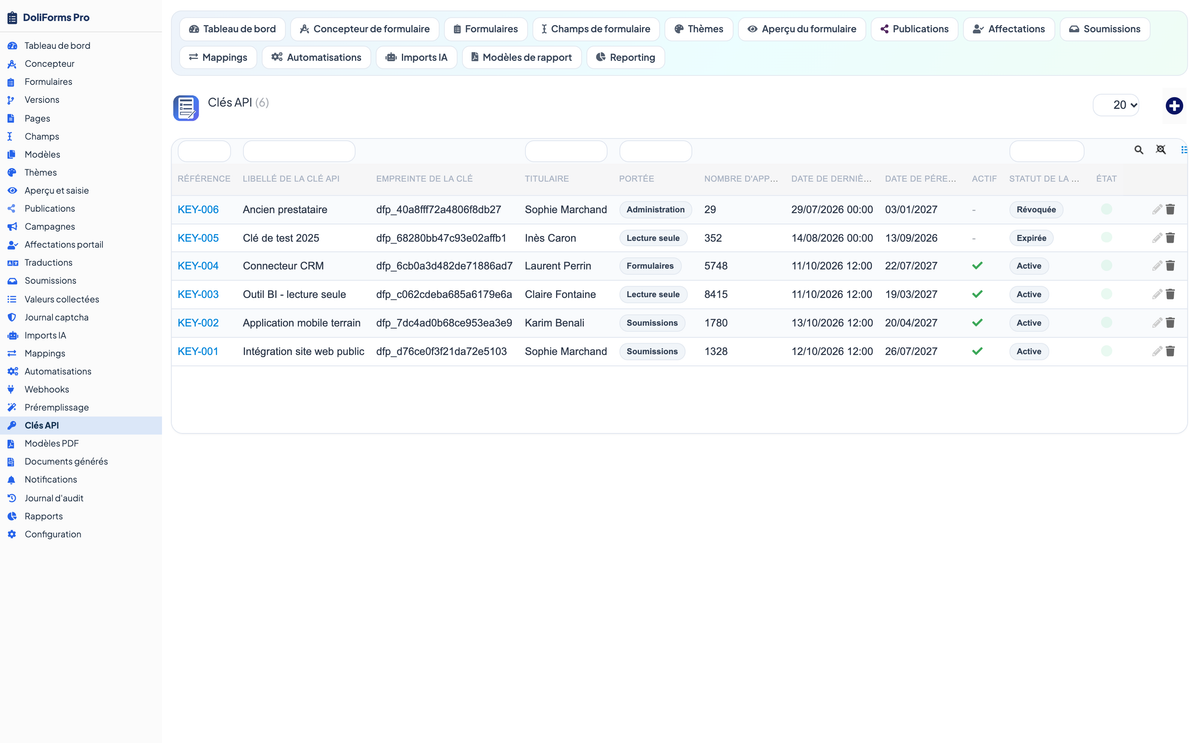Open the Portée filter field

656,151
